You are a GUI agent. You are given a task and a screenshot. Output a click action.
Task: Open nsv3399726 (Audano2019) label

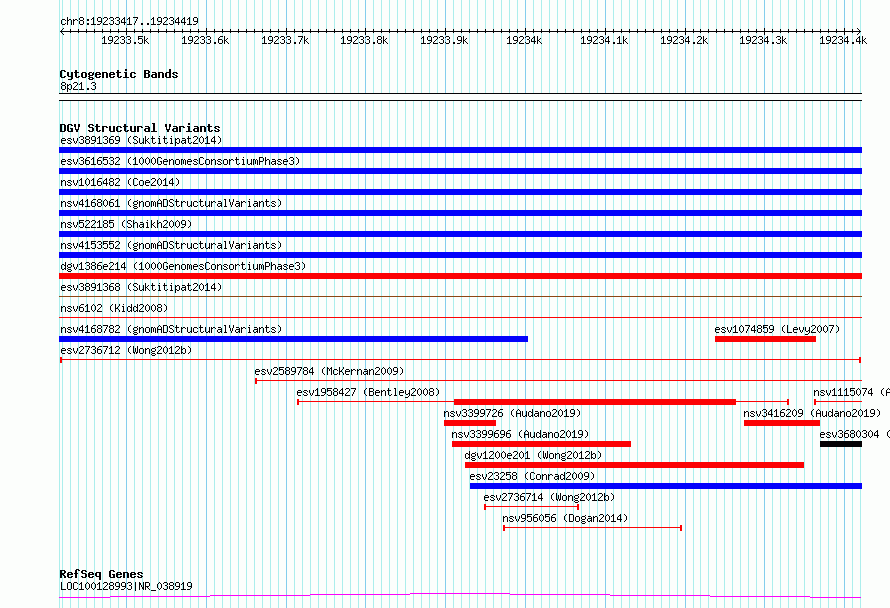[512, 413]
